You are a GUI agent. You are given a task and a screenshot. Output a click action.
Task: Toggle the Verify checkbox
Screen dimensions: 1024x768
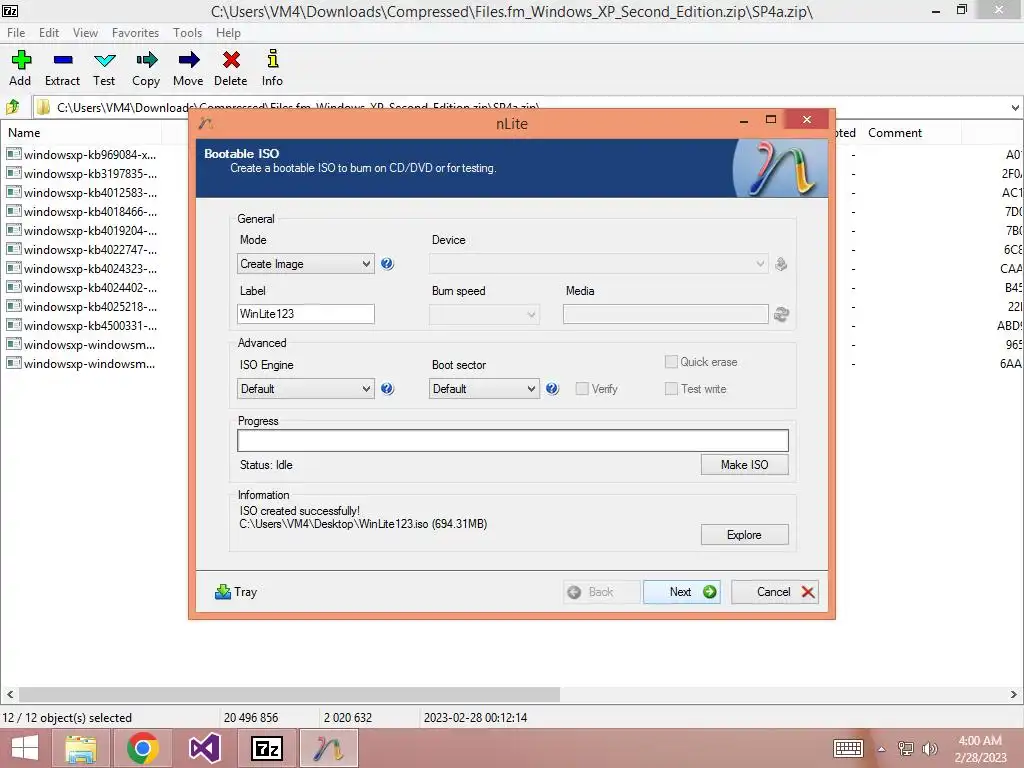(x=582, y=389)
